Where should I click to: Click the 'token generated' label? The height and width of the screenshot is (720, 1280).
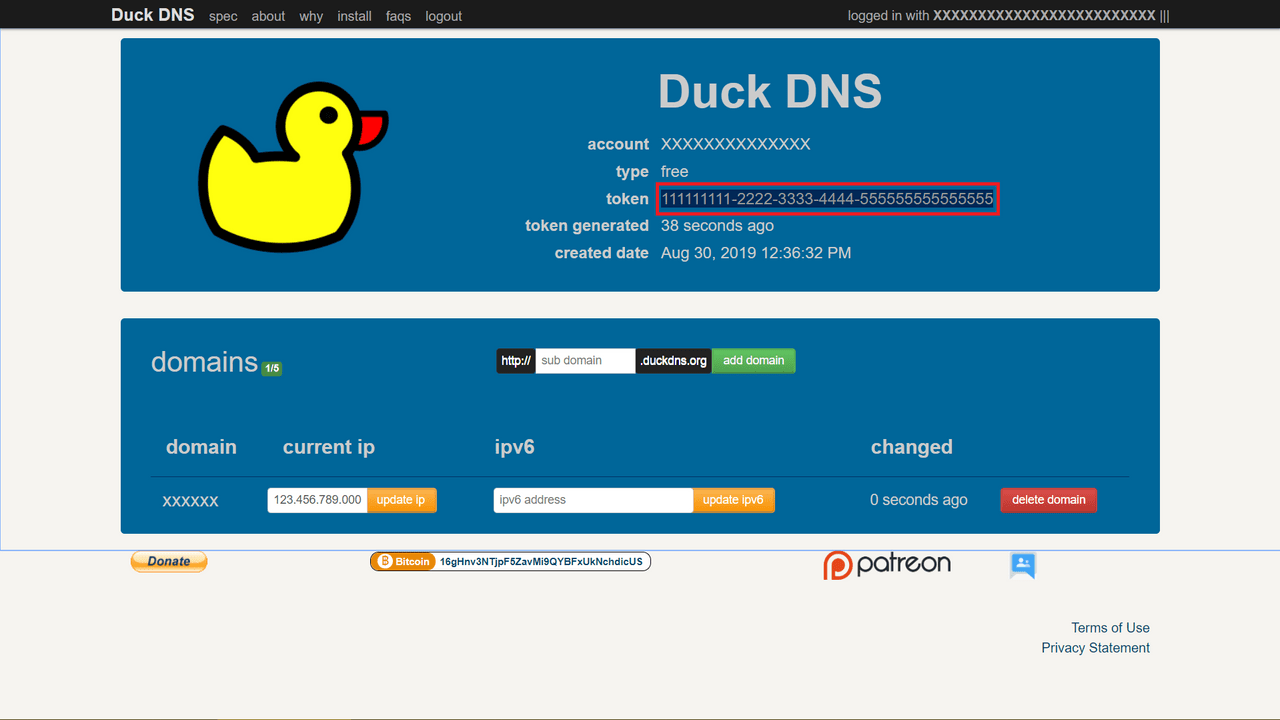coord(587,226)
